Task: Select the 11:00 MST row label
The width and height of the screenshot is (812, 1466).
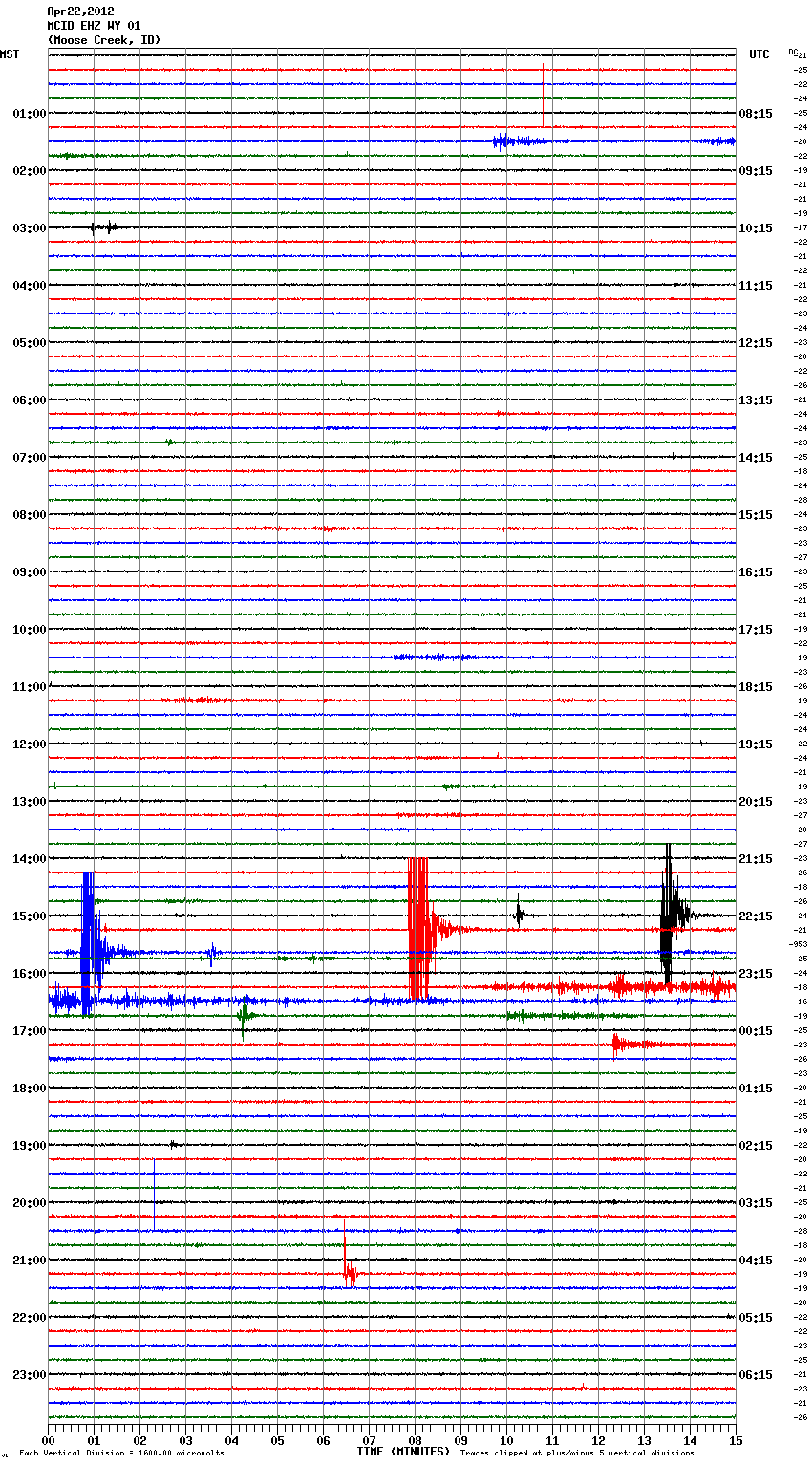Action: (30, 686)
